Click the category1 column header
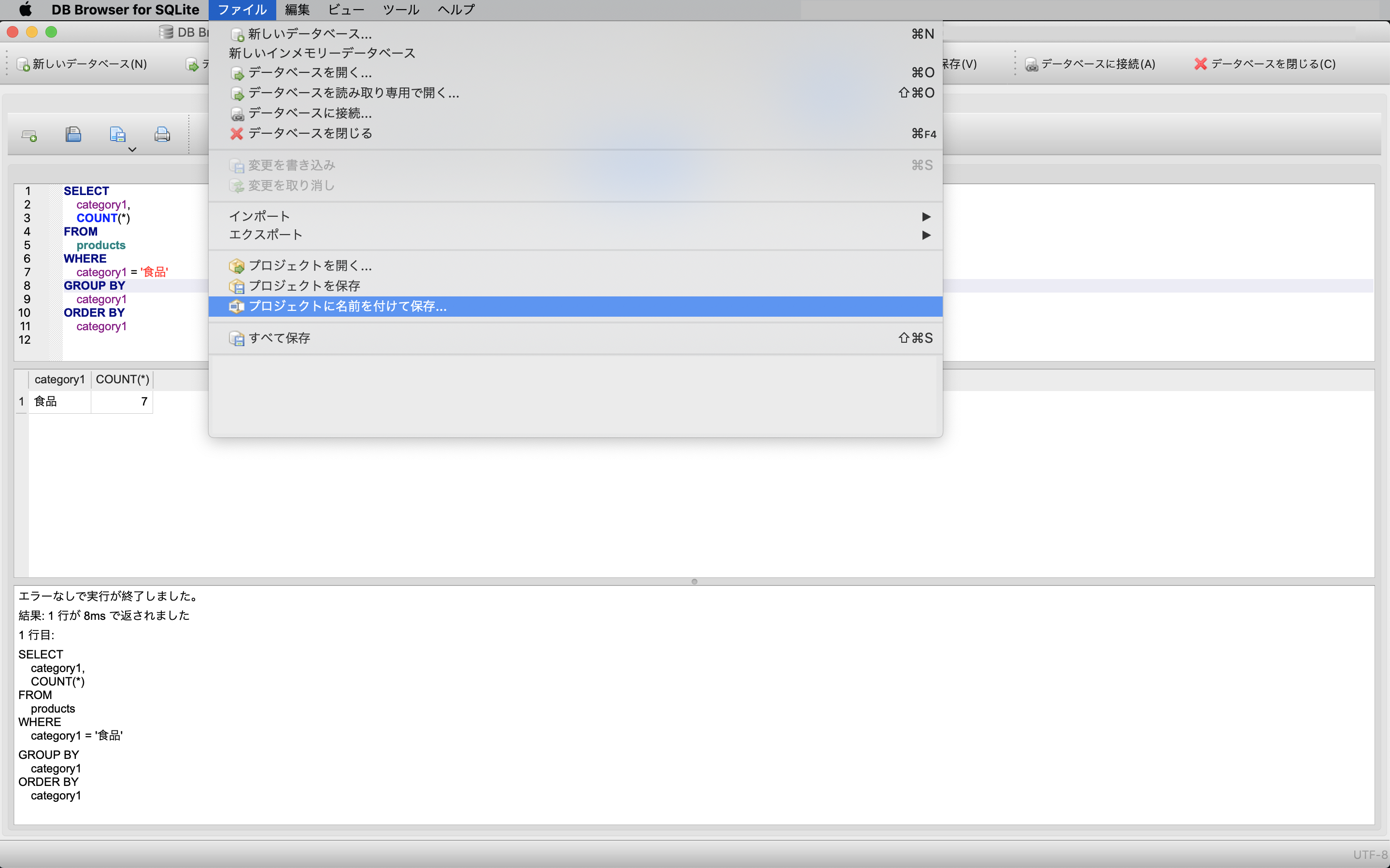The height and width of the screenshot is (868, 1390). 60,379
